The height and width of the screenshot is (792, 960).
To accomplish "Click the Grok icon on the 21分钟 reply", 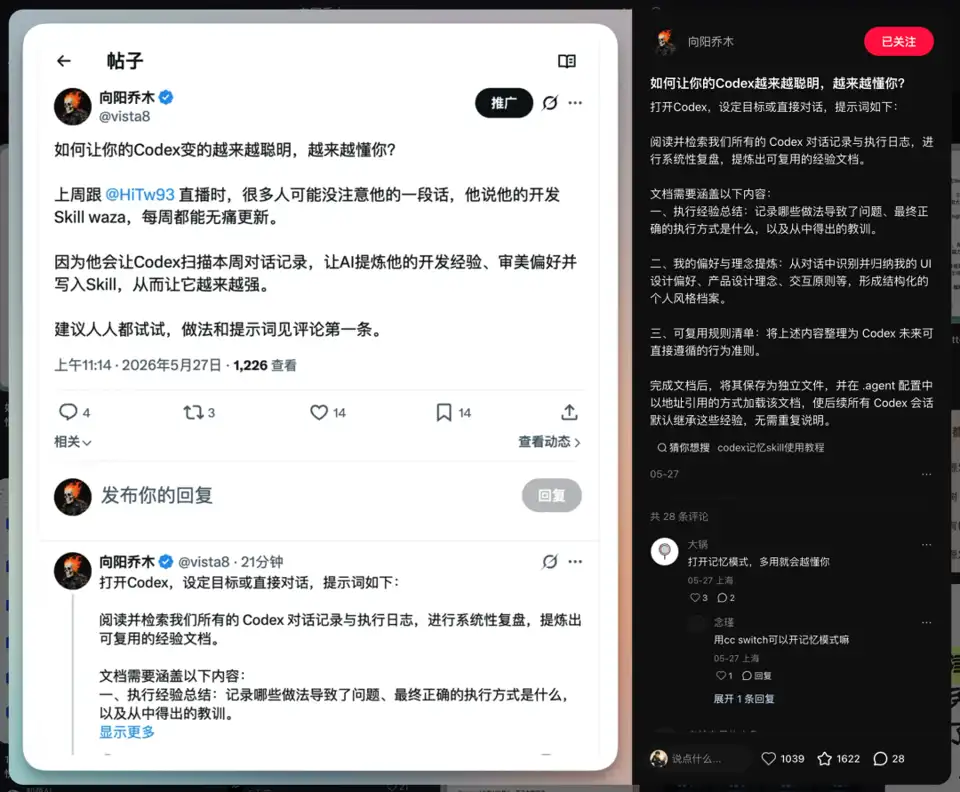I will click(x=550, y=561).
